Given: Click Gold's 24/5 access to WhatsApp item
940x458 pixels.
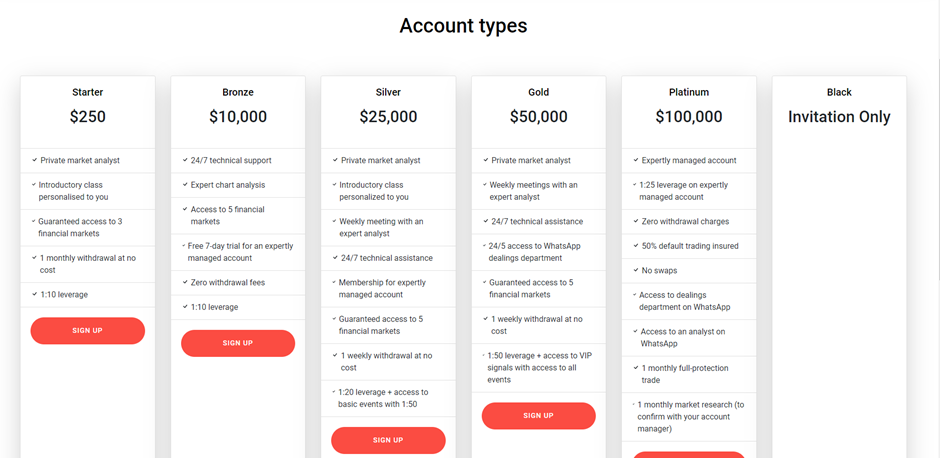Looking at the screenshot, I should coord(534,252).
